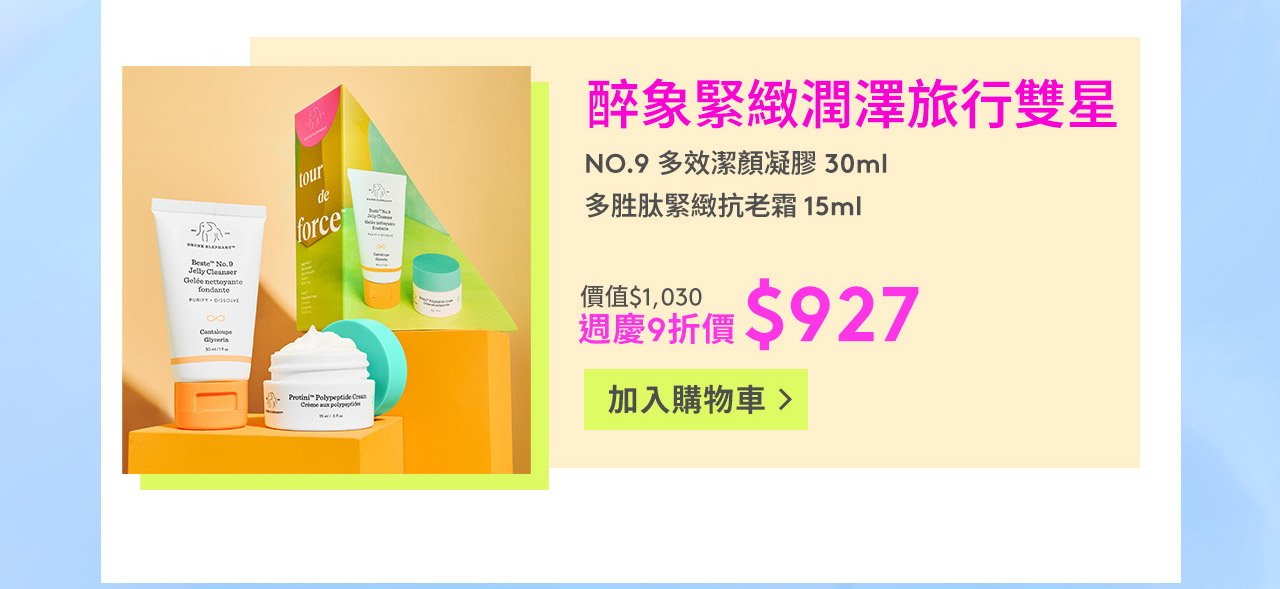Viewport: 1280px width, 589px height.
Task: Select the 多胜肽緊緻抗老霜 15ml text line
Action: click(723, 207)
